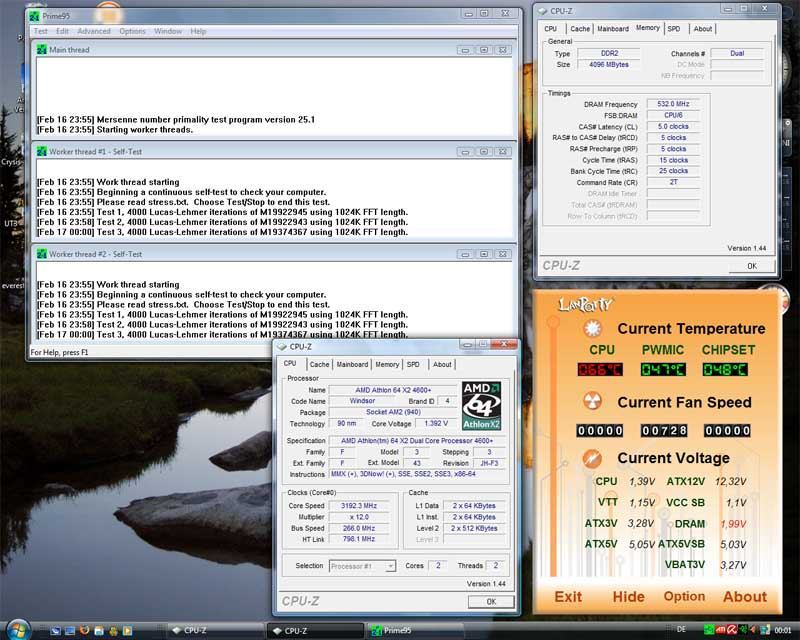Click the memory Size 4096 MBytes field
Image resolution: width=800 pixels, height=640 pixels.
[609, 65]
